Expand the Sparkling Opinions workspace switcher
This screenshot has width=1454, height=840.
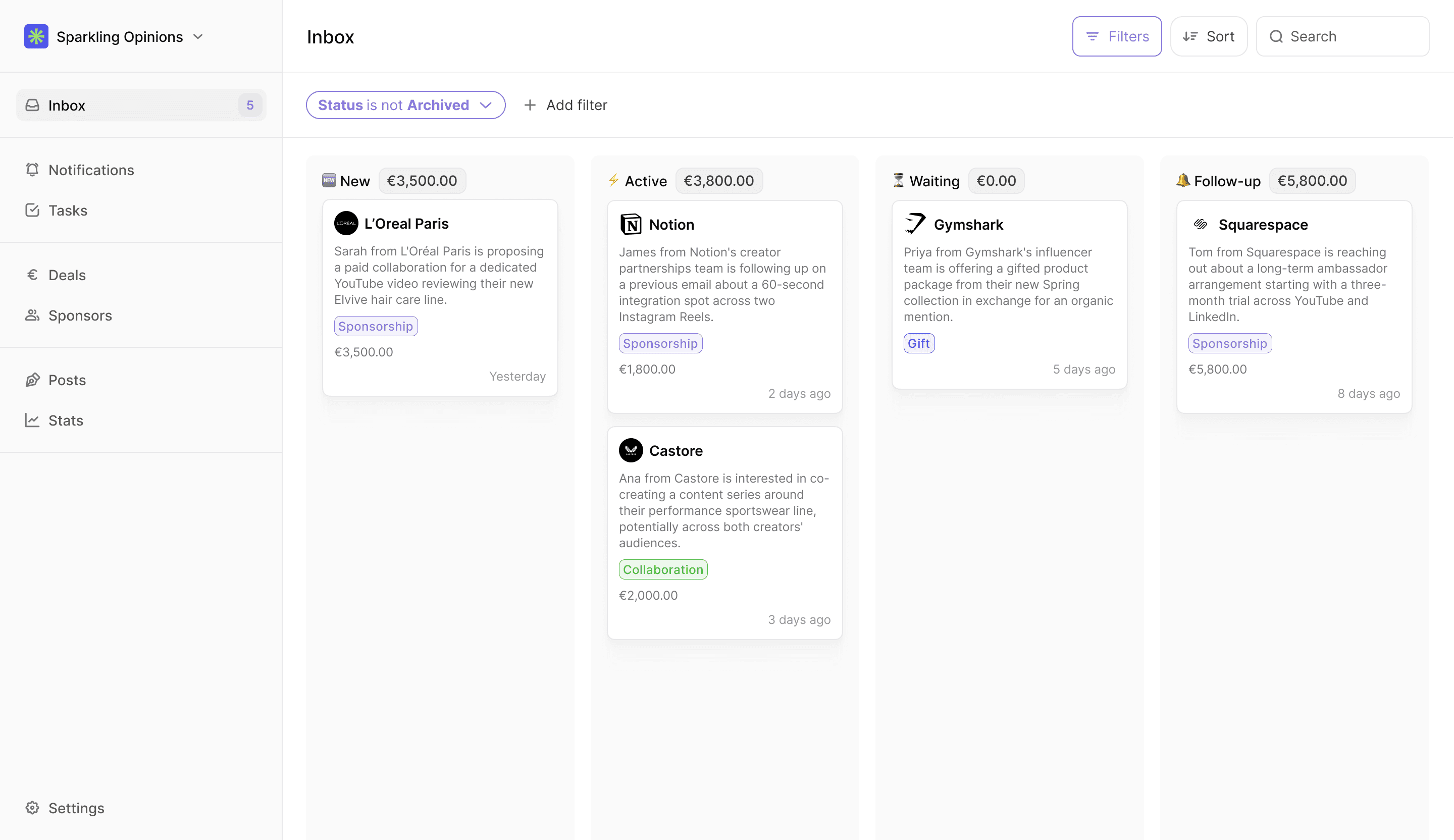[198, 36]
